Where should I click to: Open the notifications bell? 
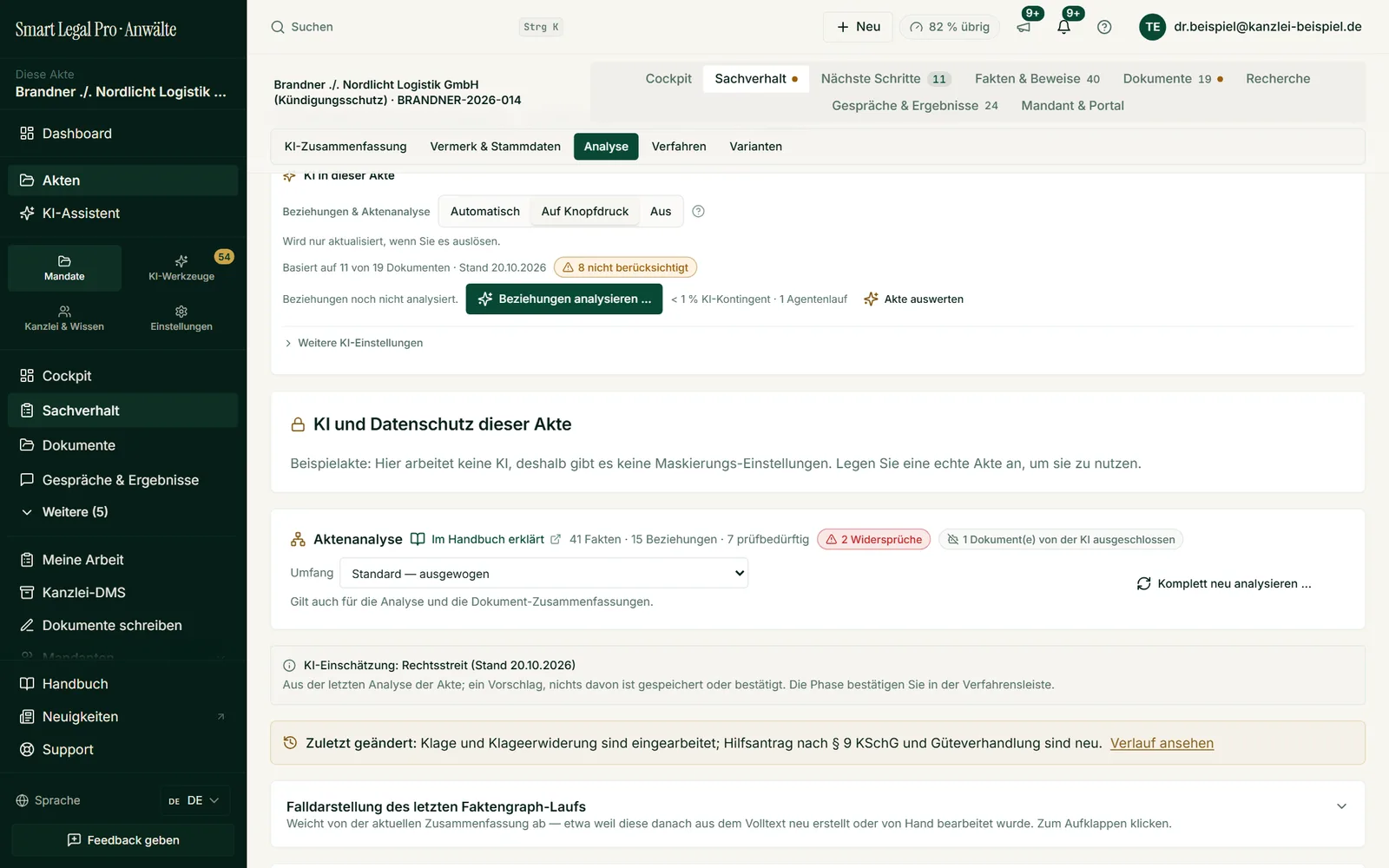(x=1064, y=27)
